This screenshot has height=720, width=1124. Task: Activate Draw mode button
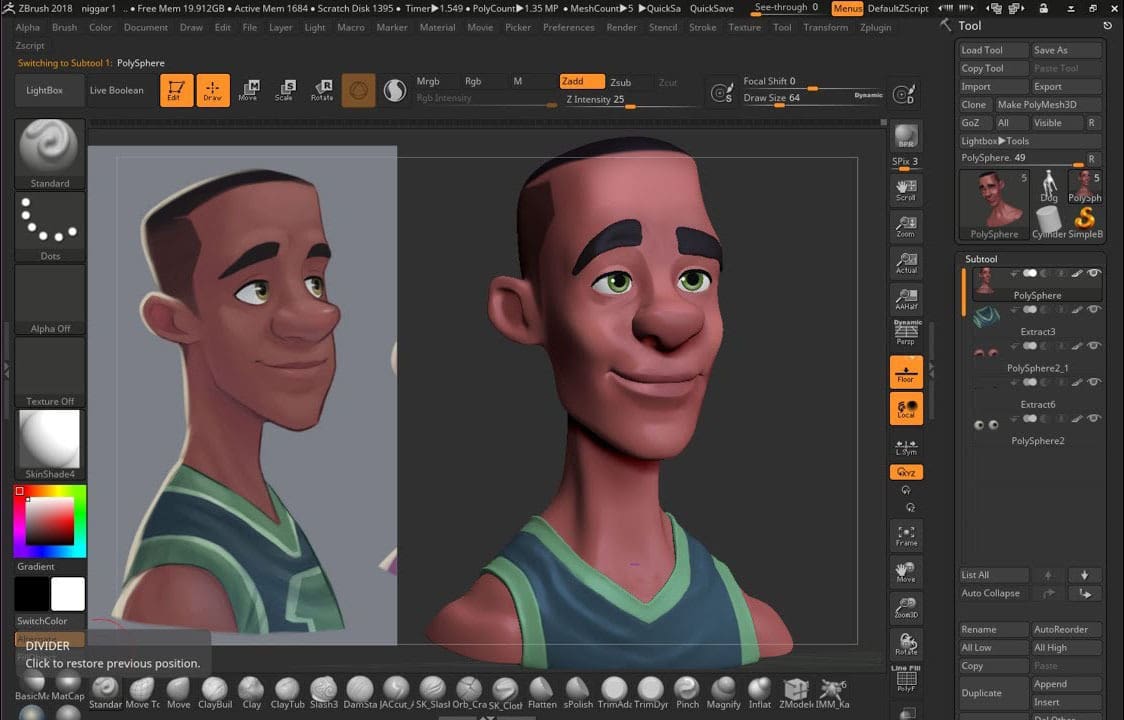[x=213, y=90]
